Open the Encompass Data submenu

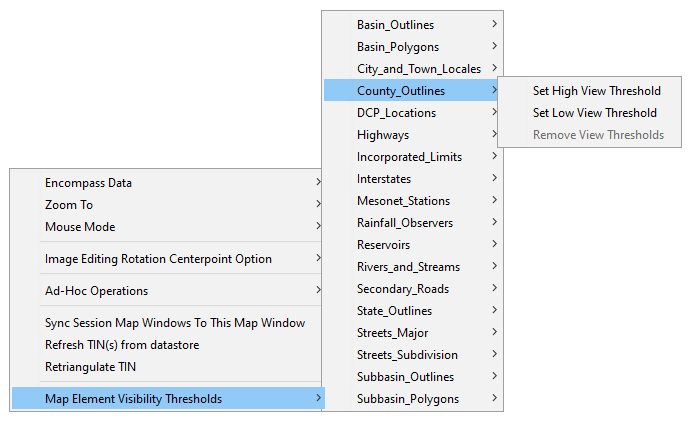pos(88,183)
